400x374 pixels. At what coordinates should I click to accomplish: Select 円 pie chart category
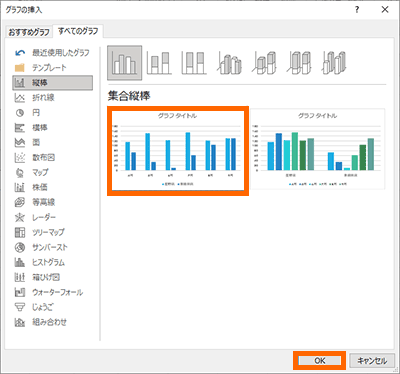52,113
